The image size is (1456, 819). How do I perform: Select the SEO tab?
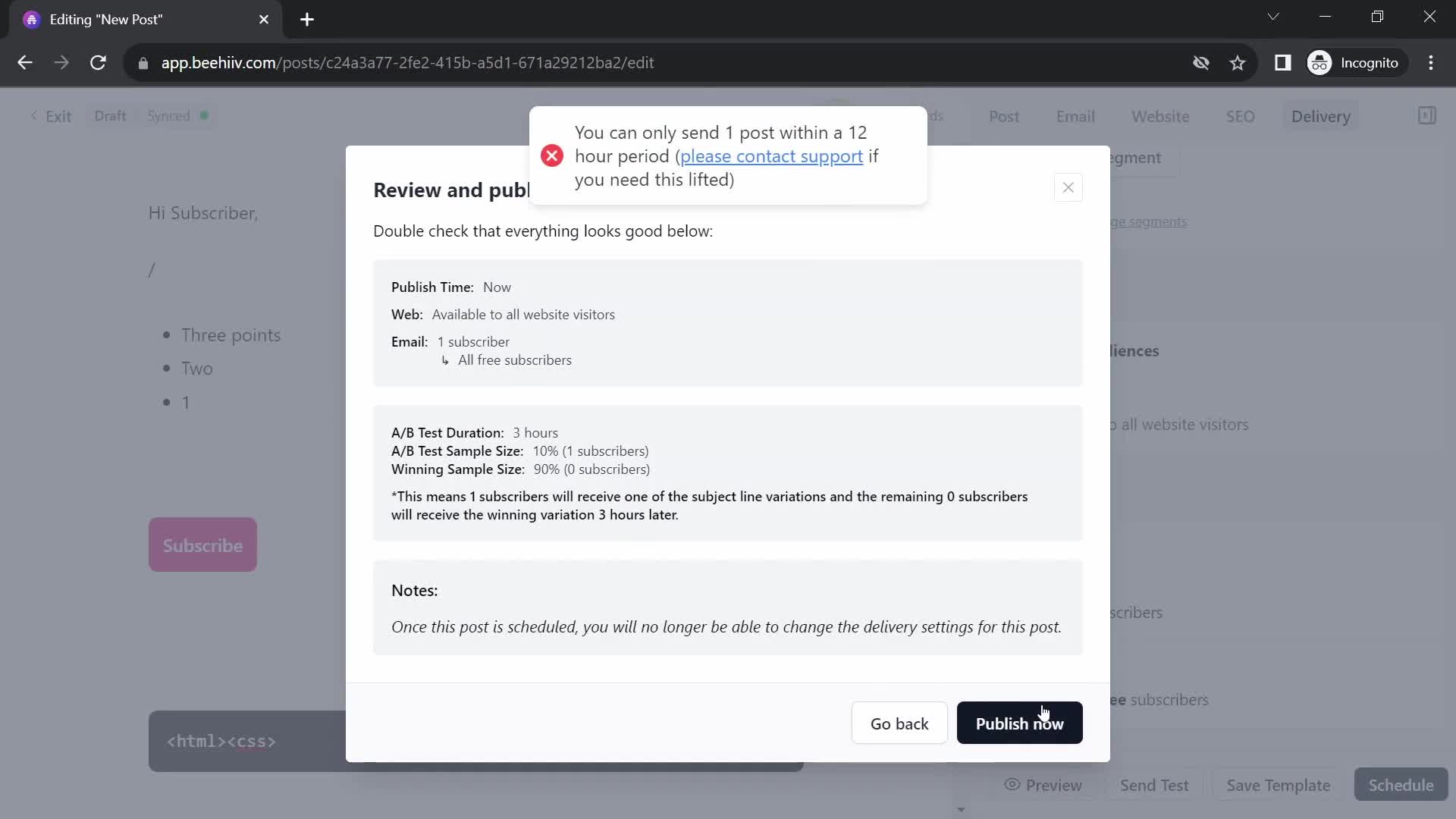[1242, 116]
